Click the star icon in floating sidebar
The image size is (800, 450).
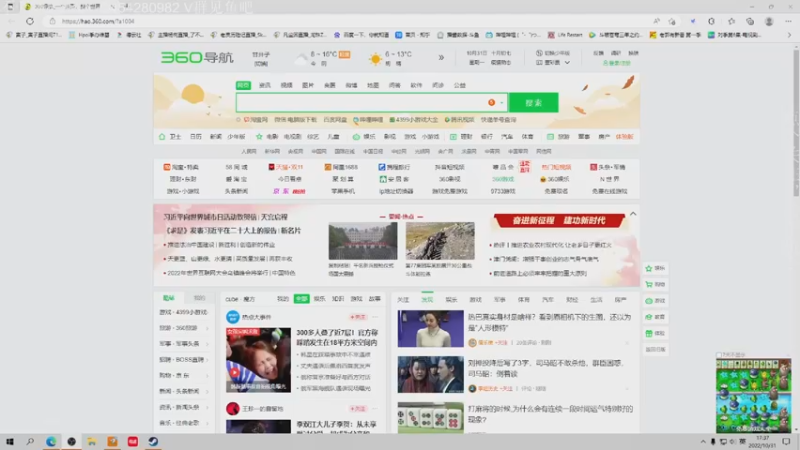click(x=649, y=268)
